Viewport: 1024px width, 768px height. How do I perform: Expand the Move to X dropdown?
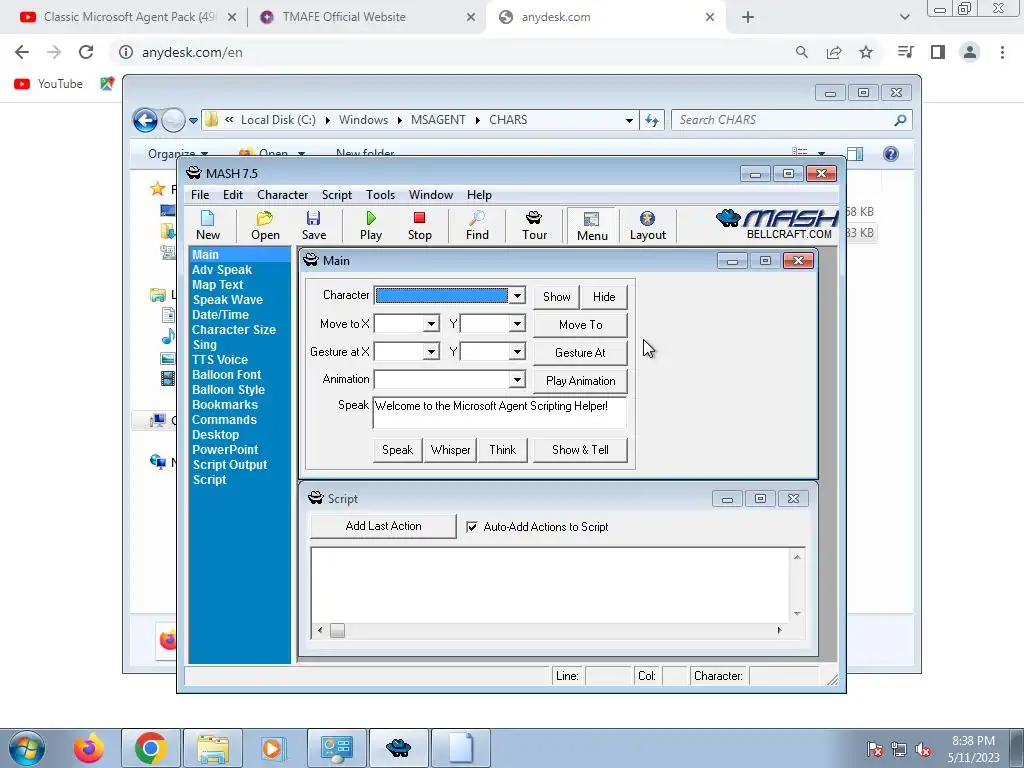pyautogui.click(x=430, y=324)
